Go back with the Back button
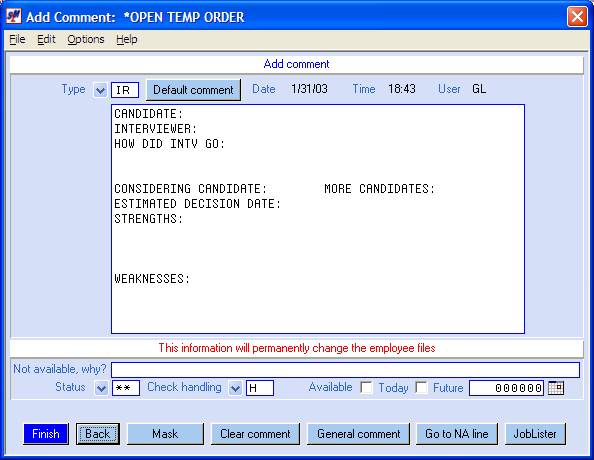 coord(98,433)
